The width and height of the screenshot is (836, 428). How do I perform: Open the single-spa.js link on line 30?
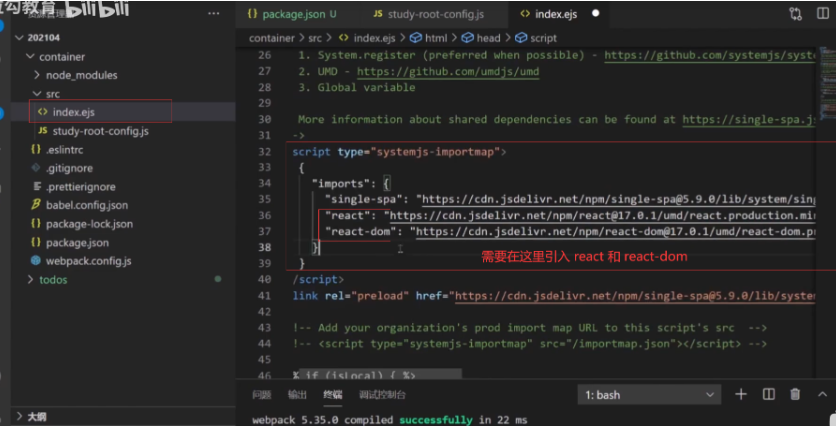coord(749,119)
